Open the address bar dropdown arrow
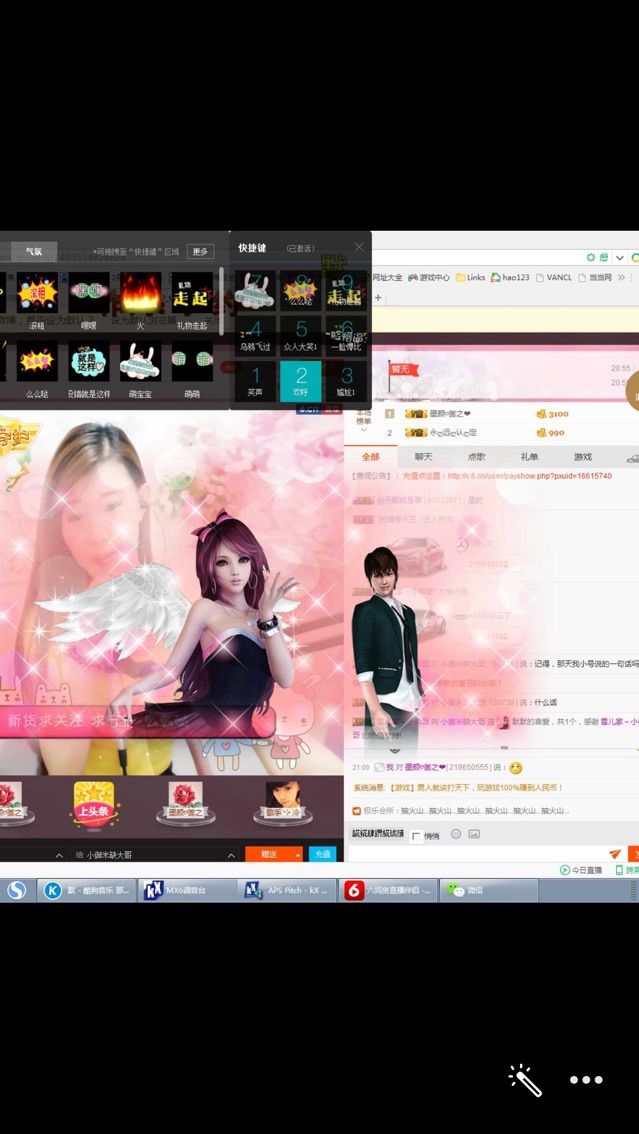639x1134 pixels. (619, 257)
